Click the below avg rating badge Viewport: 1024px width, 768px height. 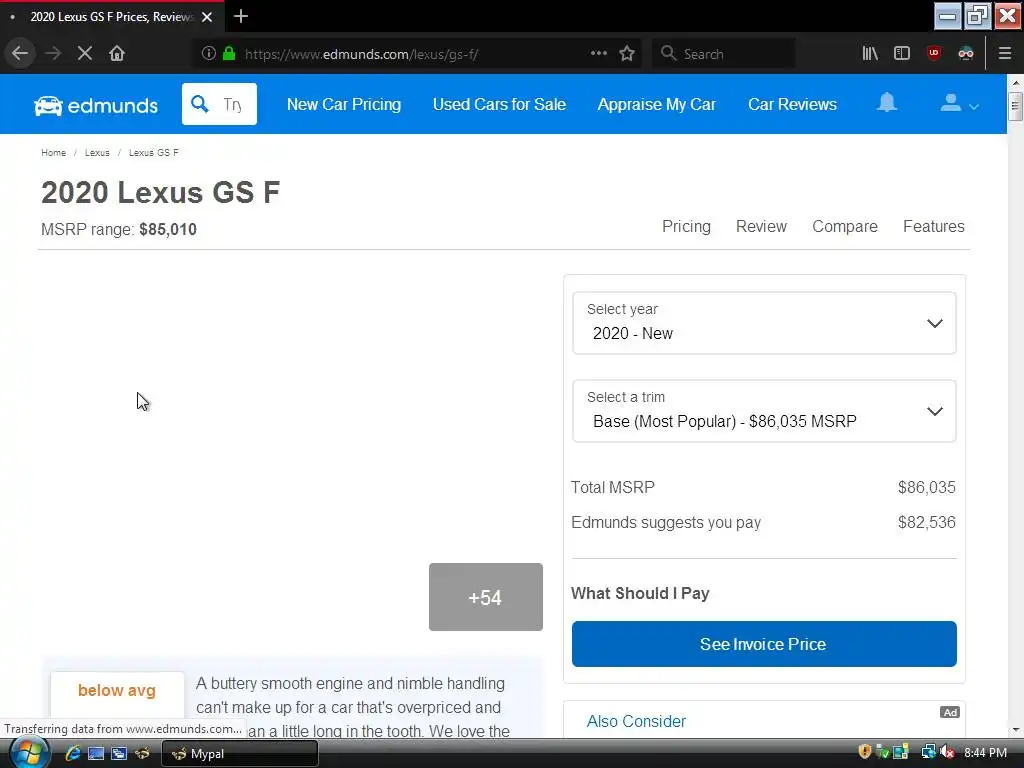117,691
